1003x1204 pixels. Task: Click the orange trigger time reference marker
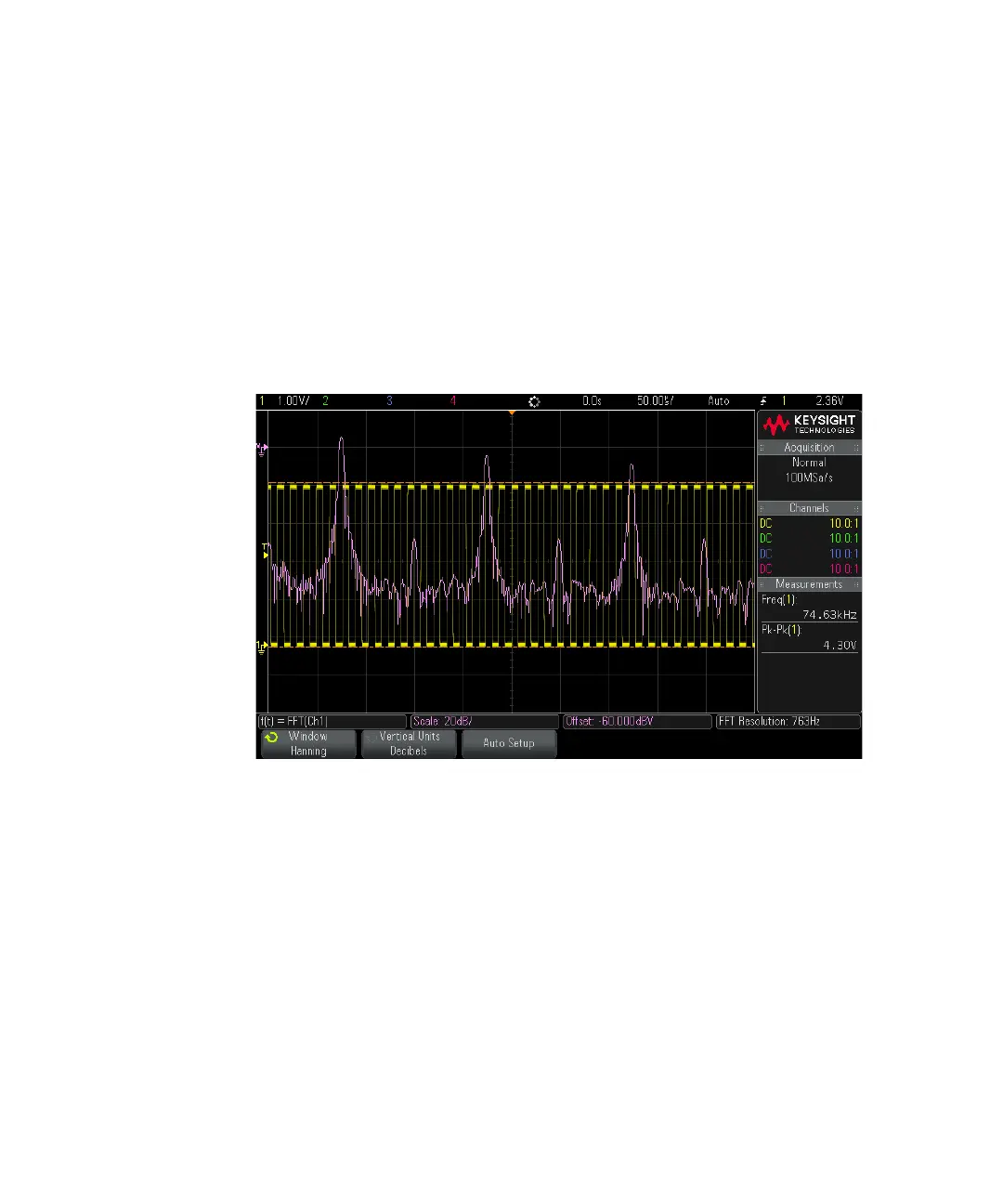(512, 412)
